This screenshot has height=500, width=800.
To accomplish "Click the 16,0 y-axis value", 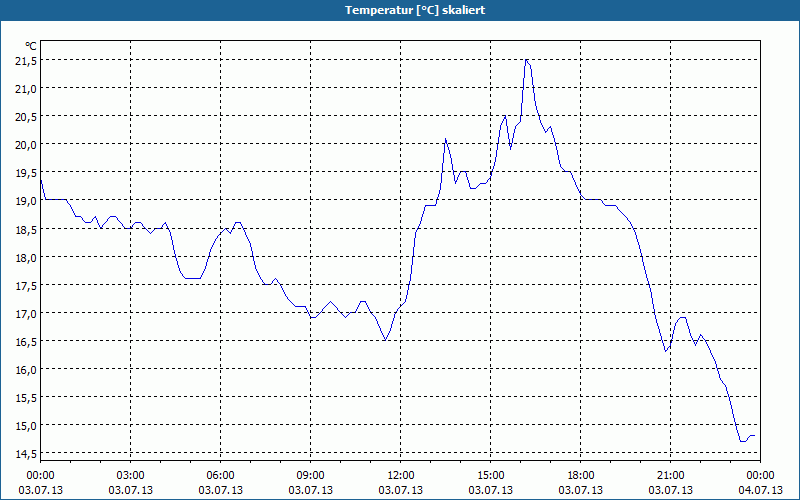I will tap(26, 369).
